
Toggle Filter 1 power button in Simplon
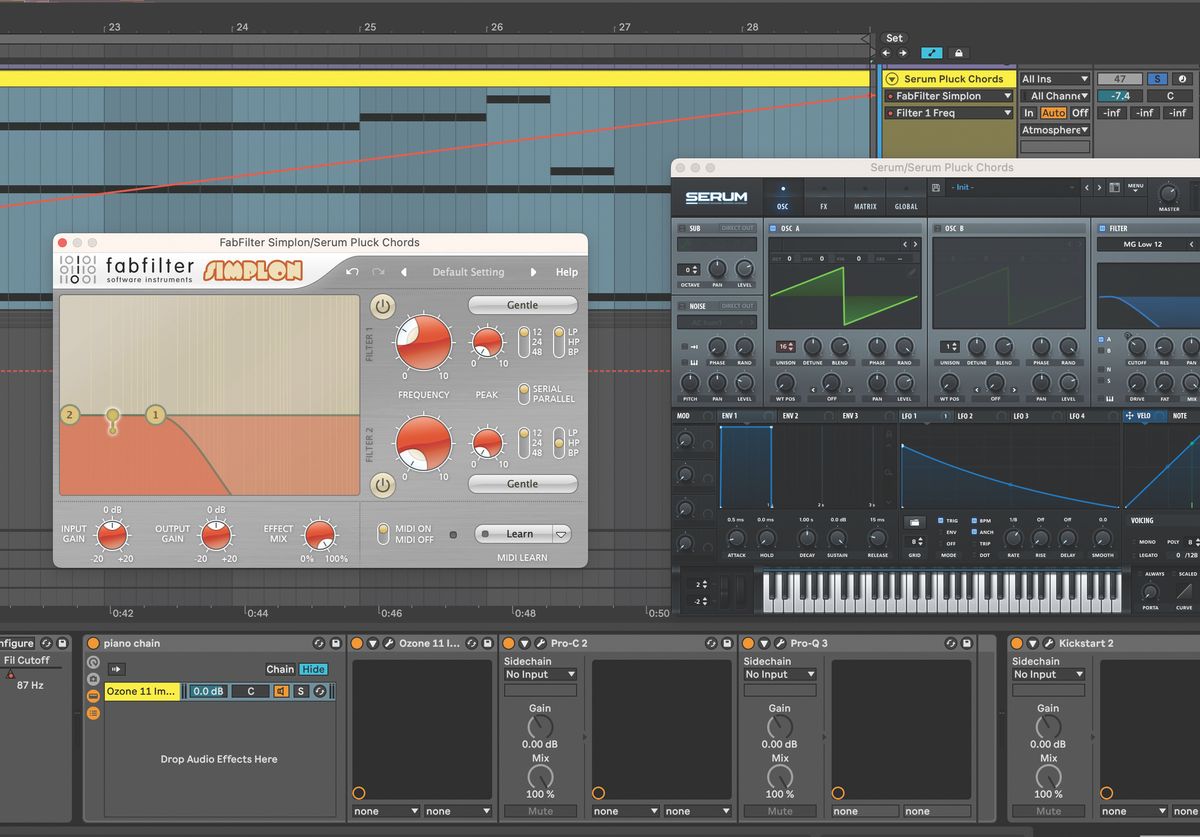[383, 306]
